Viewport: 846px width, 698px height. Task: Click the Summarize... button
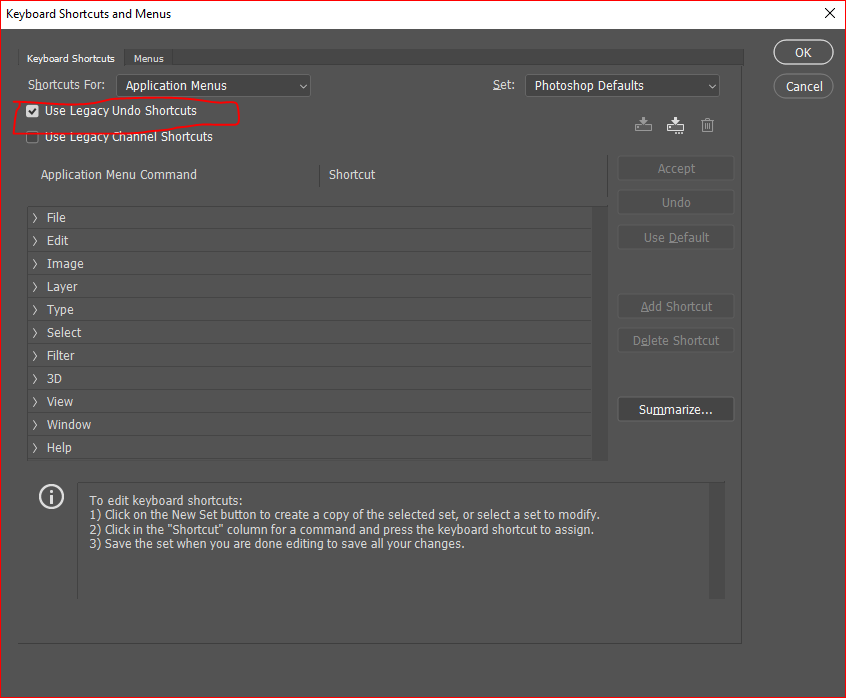click(x=676, y=409)
